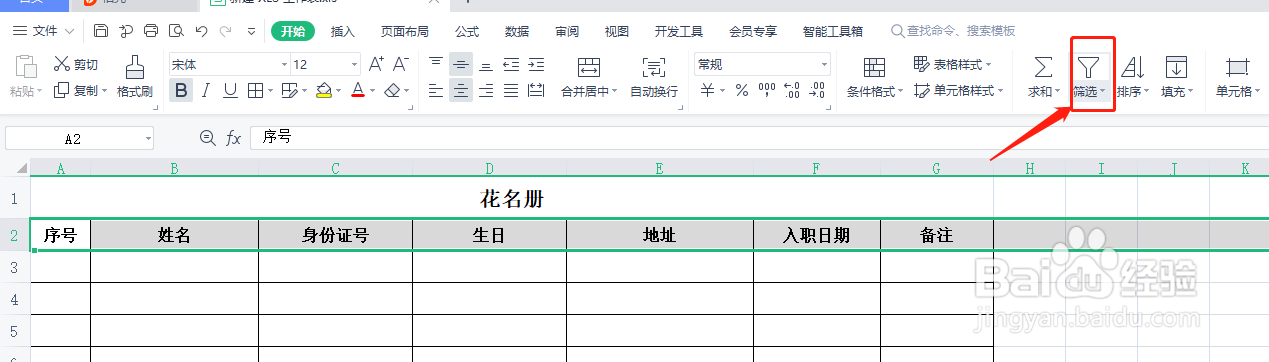The width and height of the screenshot is (1269, 362).
Task: Select header cell 身份证号
Action: click(x=335, y=236)
